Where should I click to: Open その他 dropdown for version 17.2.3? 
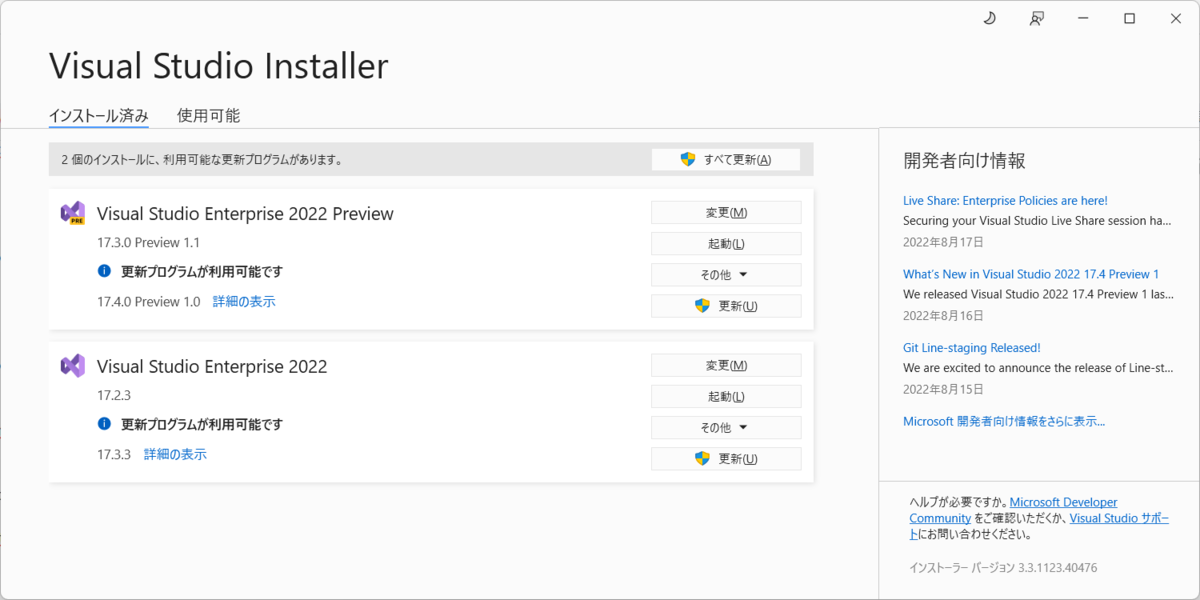(726, 427)
